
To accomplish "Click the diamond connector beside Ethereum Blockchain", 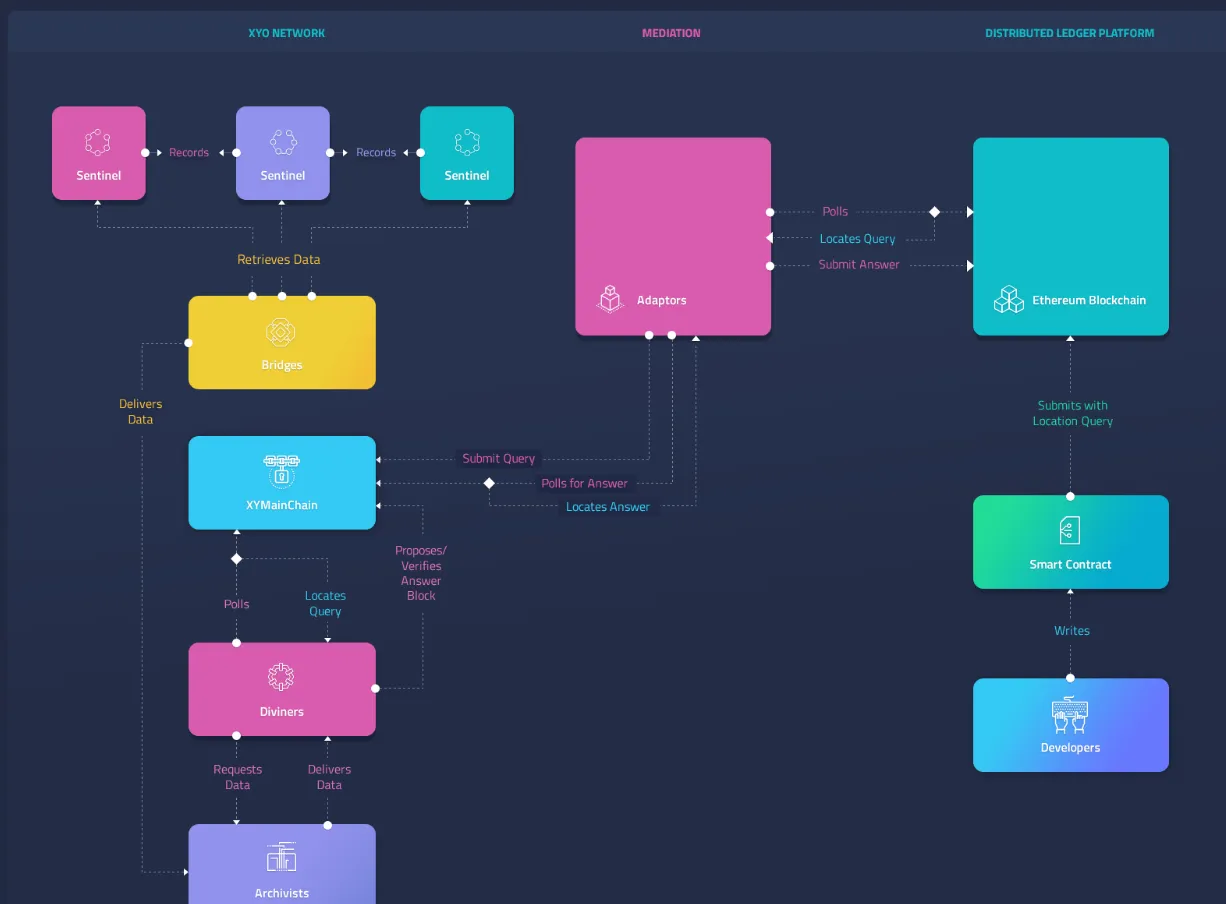I will pos(935,212).
